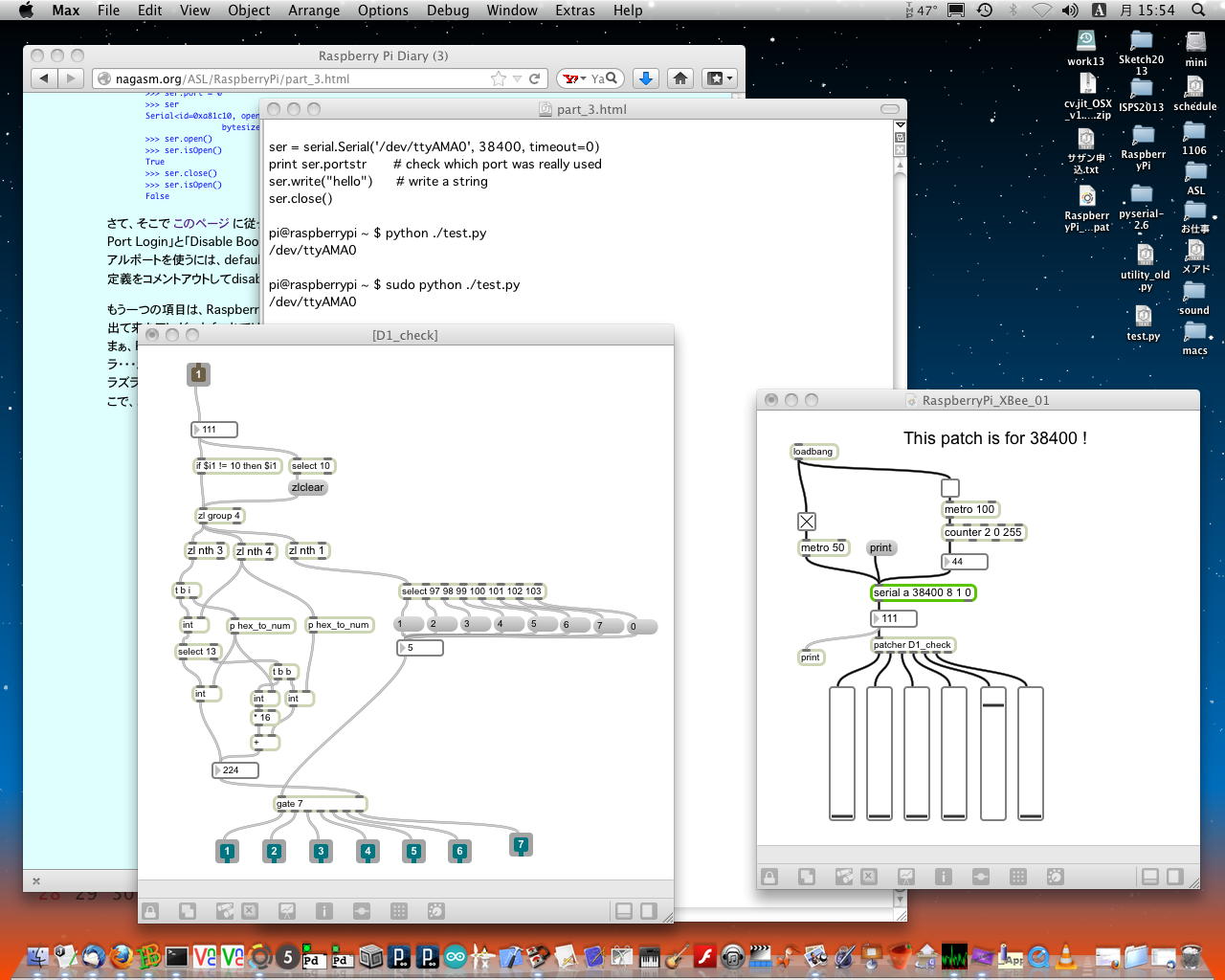The height and width of the screenshot is (980, 1225).
Task: Toggle grid icon in RaspberryPi_XBee_01 toolbar
Action: pyautogui.click(x=1018, y=877)
